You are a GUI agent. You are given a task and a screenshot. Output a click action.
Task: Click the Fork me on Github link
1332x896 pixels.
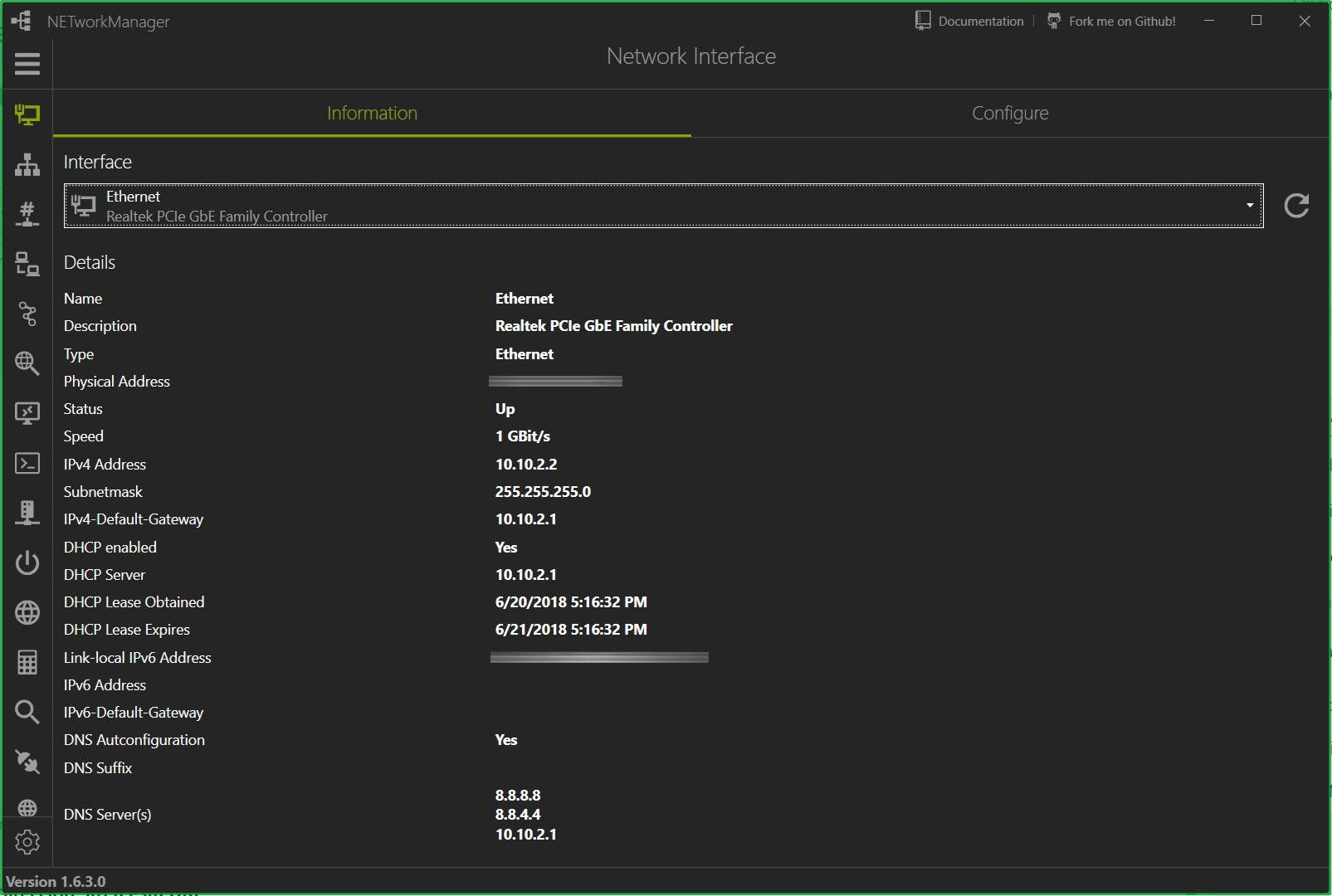[1111, 22]
